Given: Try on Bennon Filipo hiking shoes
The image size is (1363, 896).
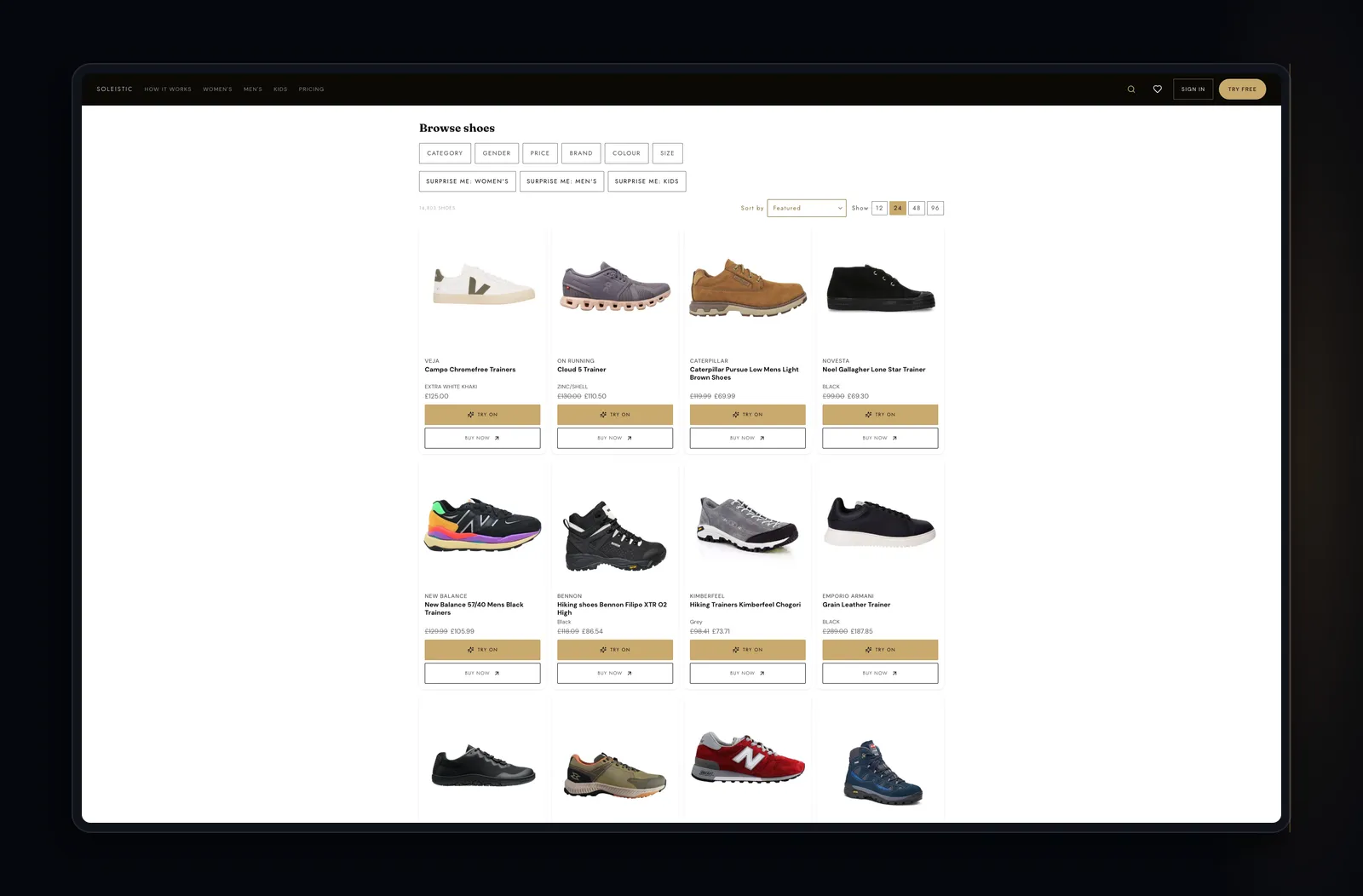Looking at the screenshot, I should point(615,650).
